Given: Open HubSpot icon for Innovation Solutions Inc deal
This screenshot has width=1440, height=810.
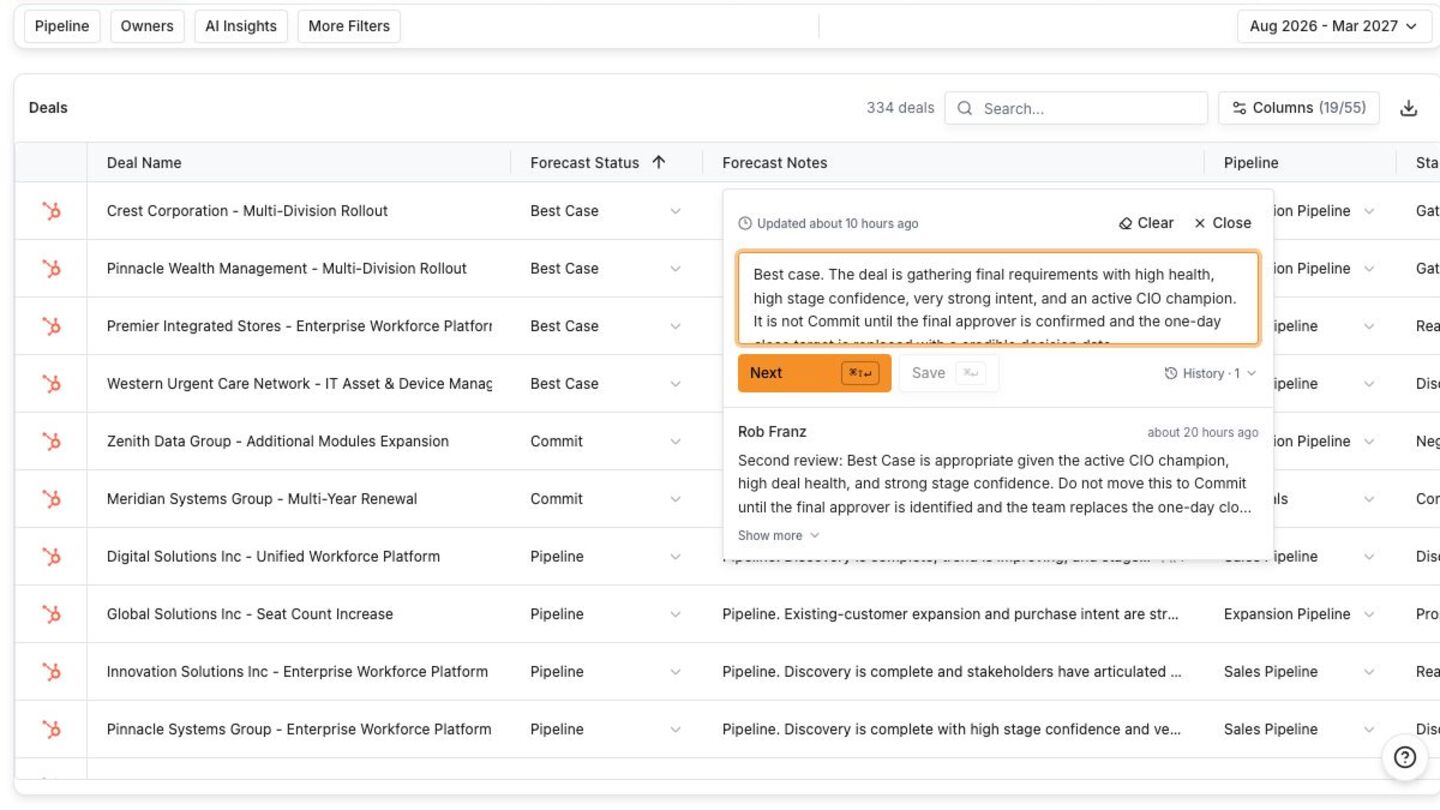Looking at the screenshot, I should 51,672.
